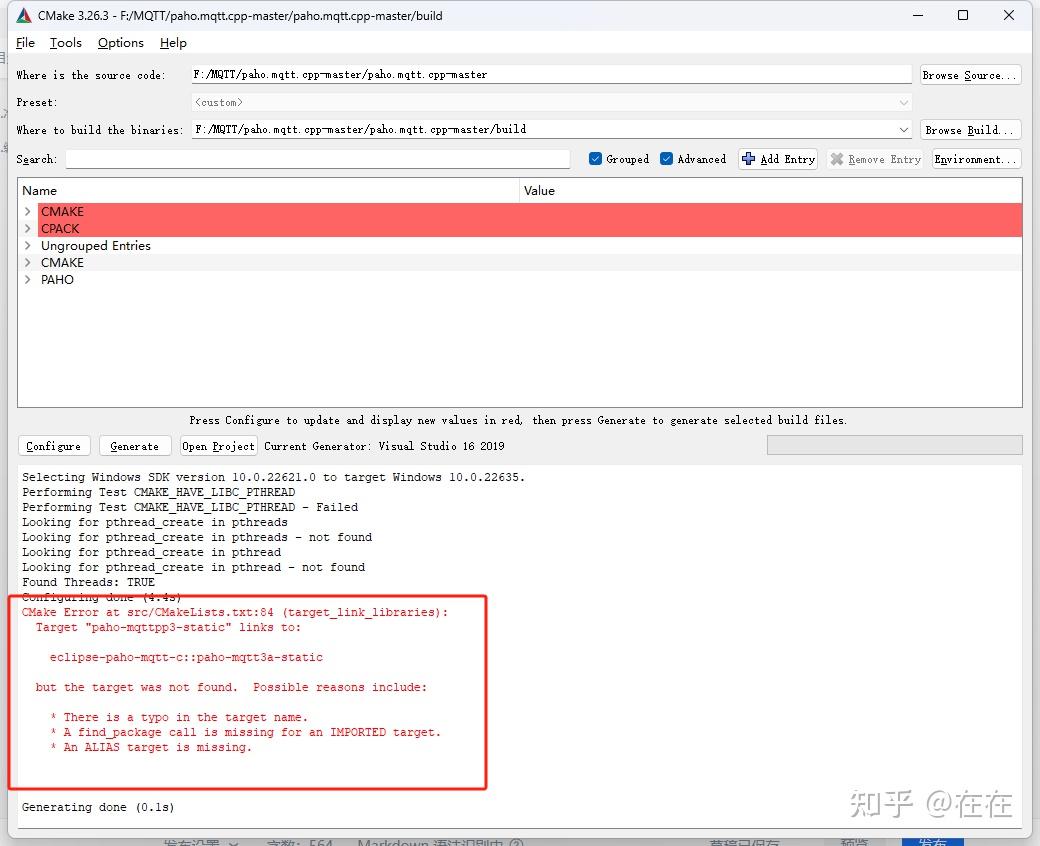This screenshot has height=846, width=1040.
Task: Expand the Ungrouped Entries group
Action: coord(27,245)
